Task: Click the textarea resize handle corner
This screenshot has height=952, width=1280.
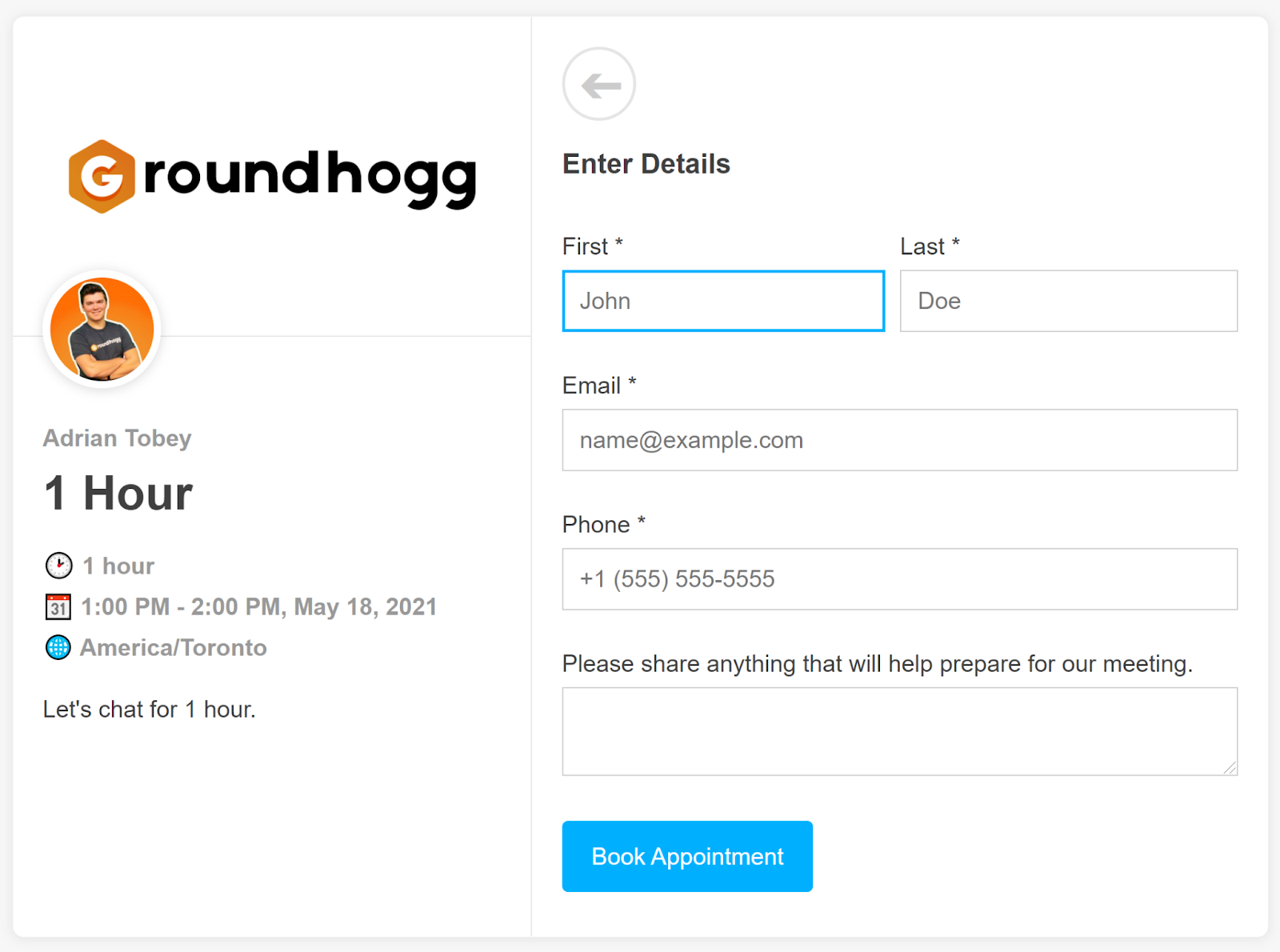Action: [1230, 768]
